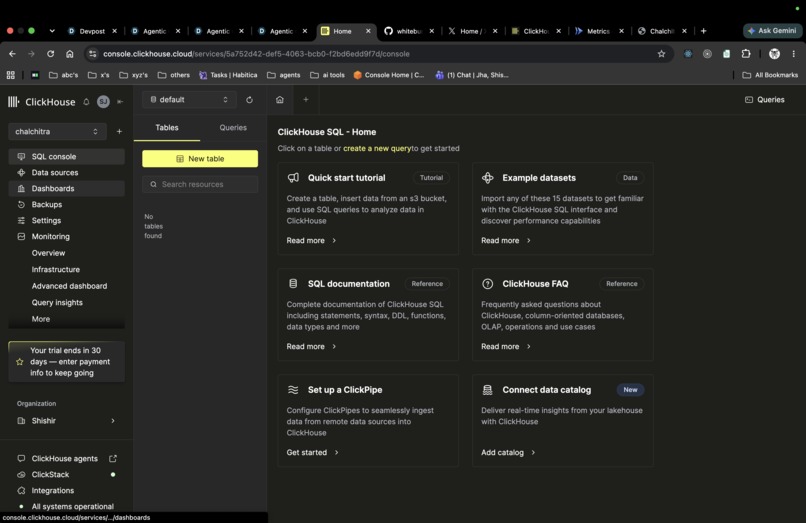Open Query insights
Image resolution: width=806 pixels, height=523 pixels.
[57, 302]
